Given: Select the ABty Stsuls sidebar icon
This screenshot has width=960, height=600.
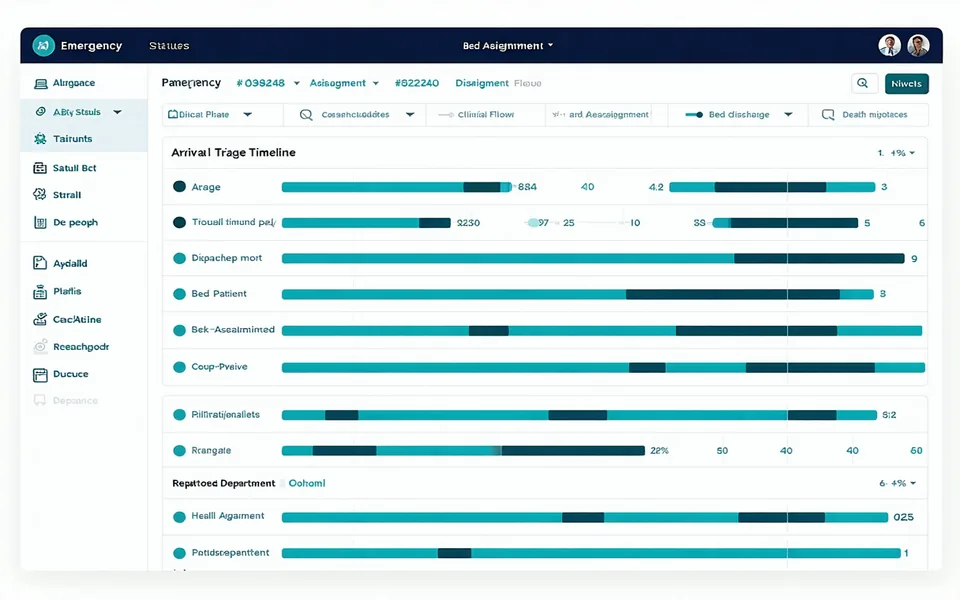Looking at the screenshot, I should (40, 111).
